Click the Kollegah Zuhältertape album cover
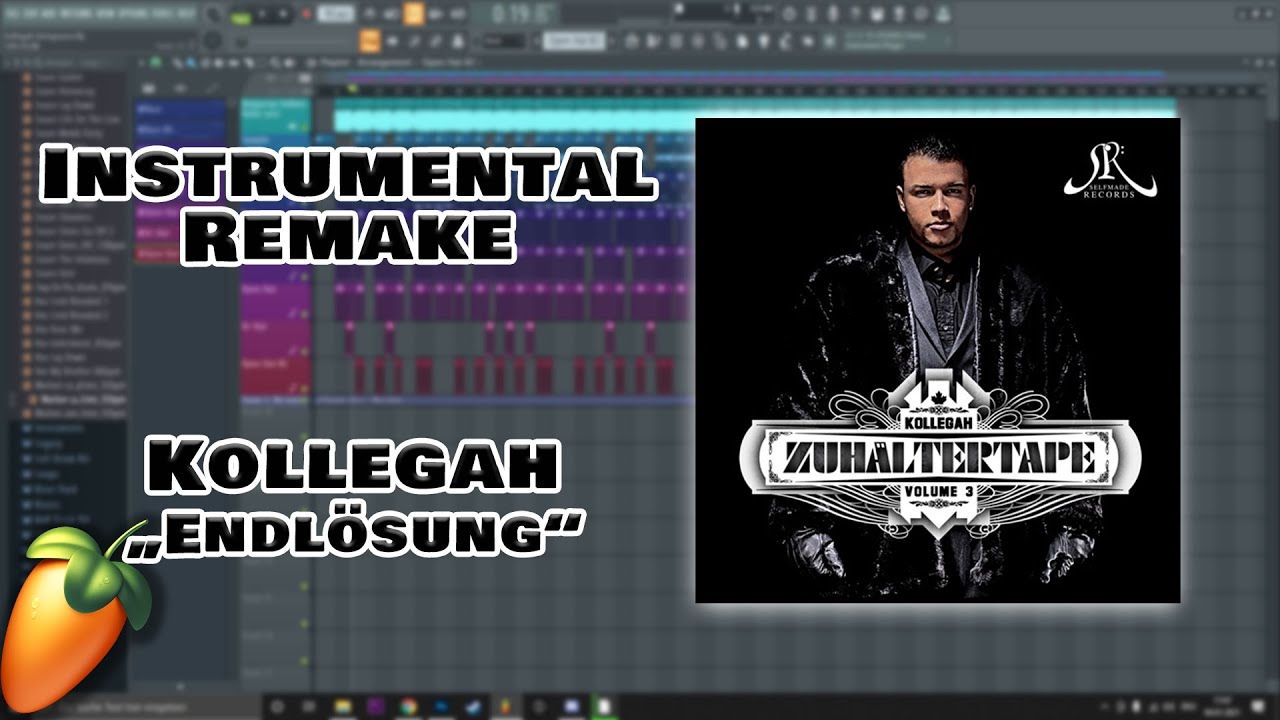1280x720 pixels. click(938, 360)
